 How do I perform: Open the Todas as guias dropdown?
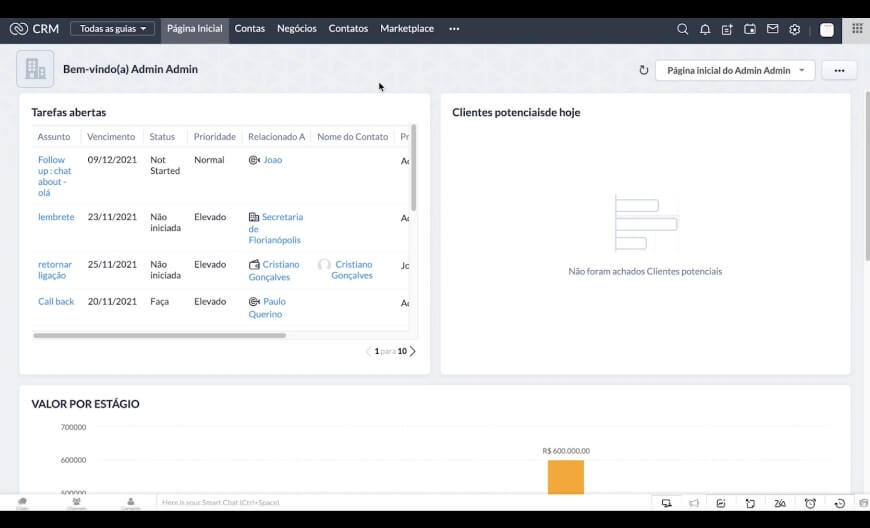click(113, 29)
